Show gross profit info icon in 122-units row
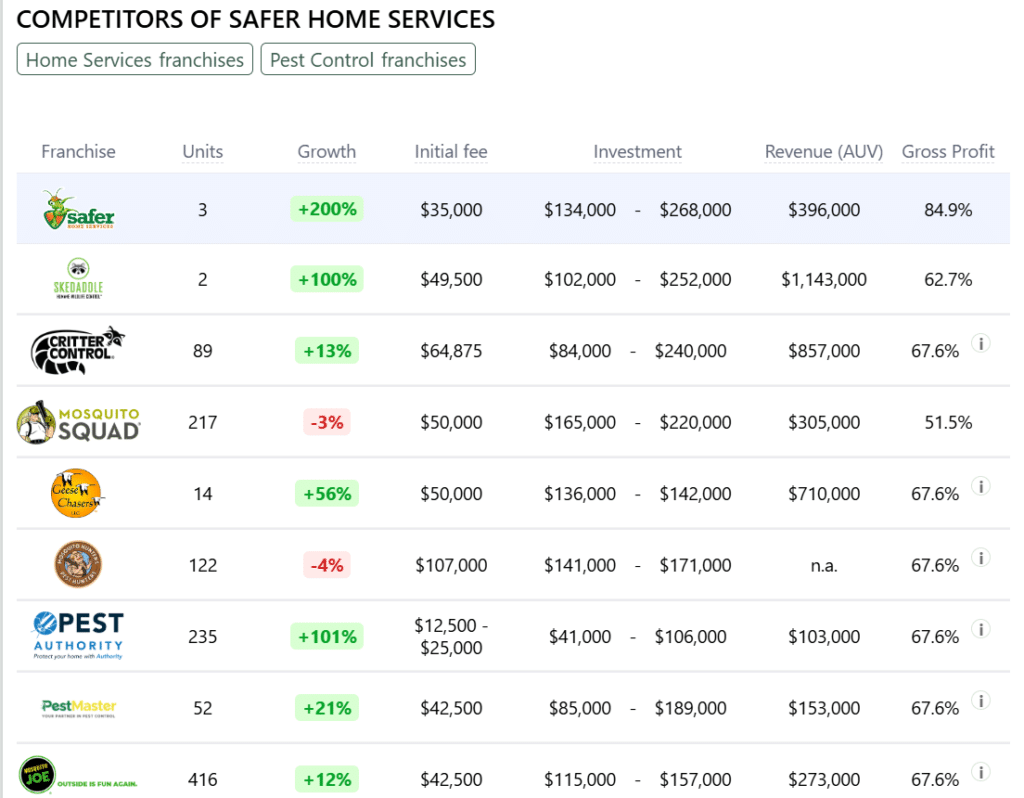This screenshot has width=1024, height=798. tap(981, 558)
